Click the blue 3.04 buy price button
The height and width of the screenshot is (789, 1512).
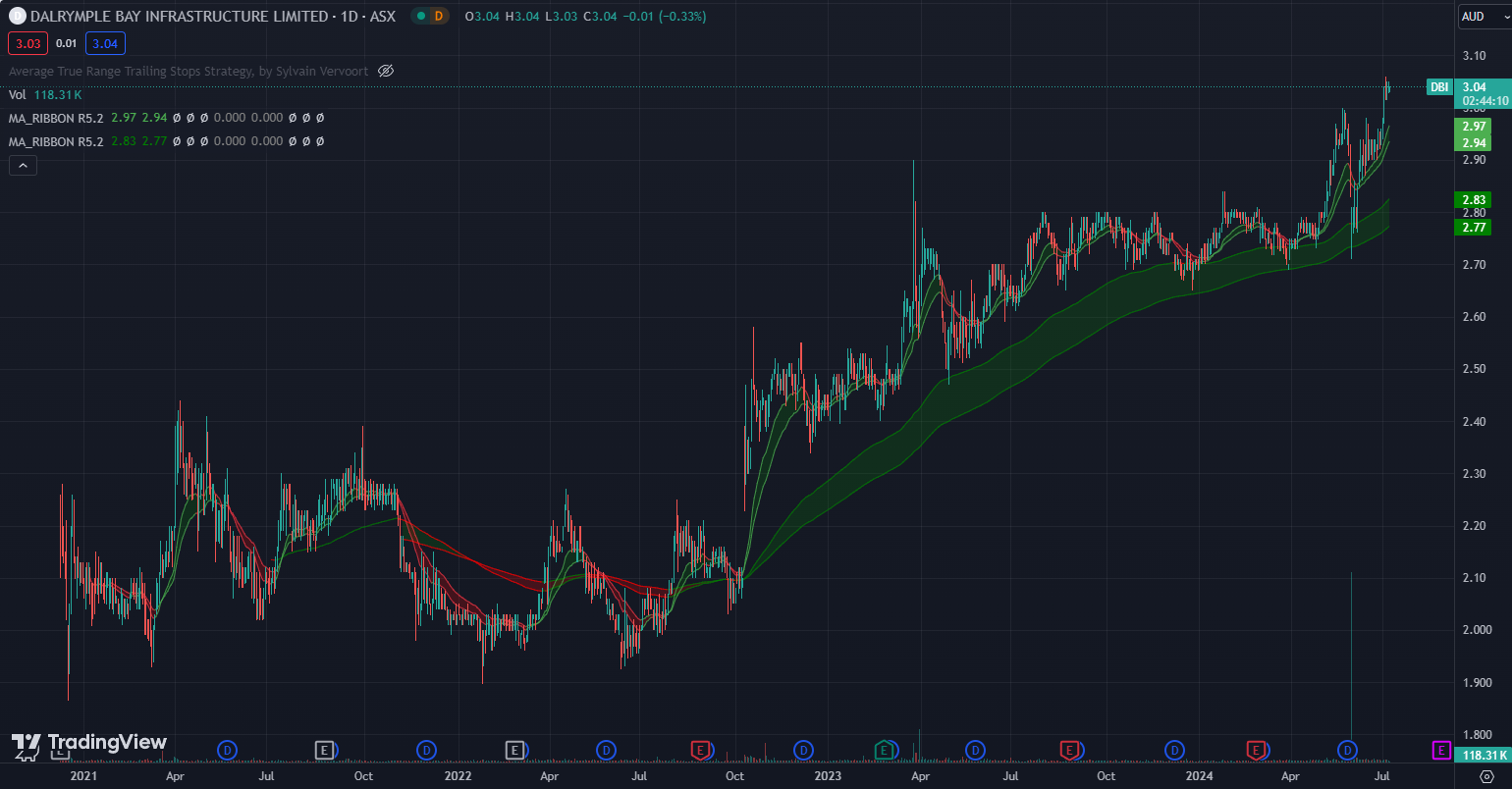[x=105, y=43]
